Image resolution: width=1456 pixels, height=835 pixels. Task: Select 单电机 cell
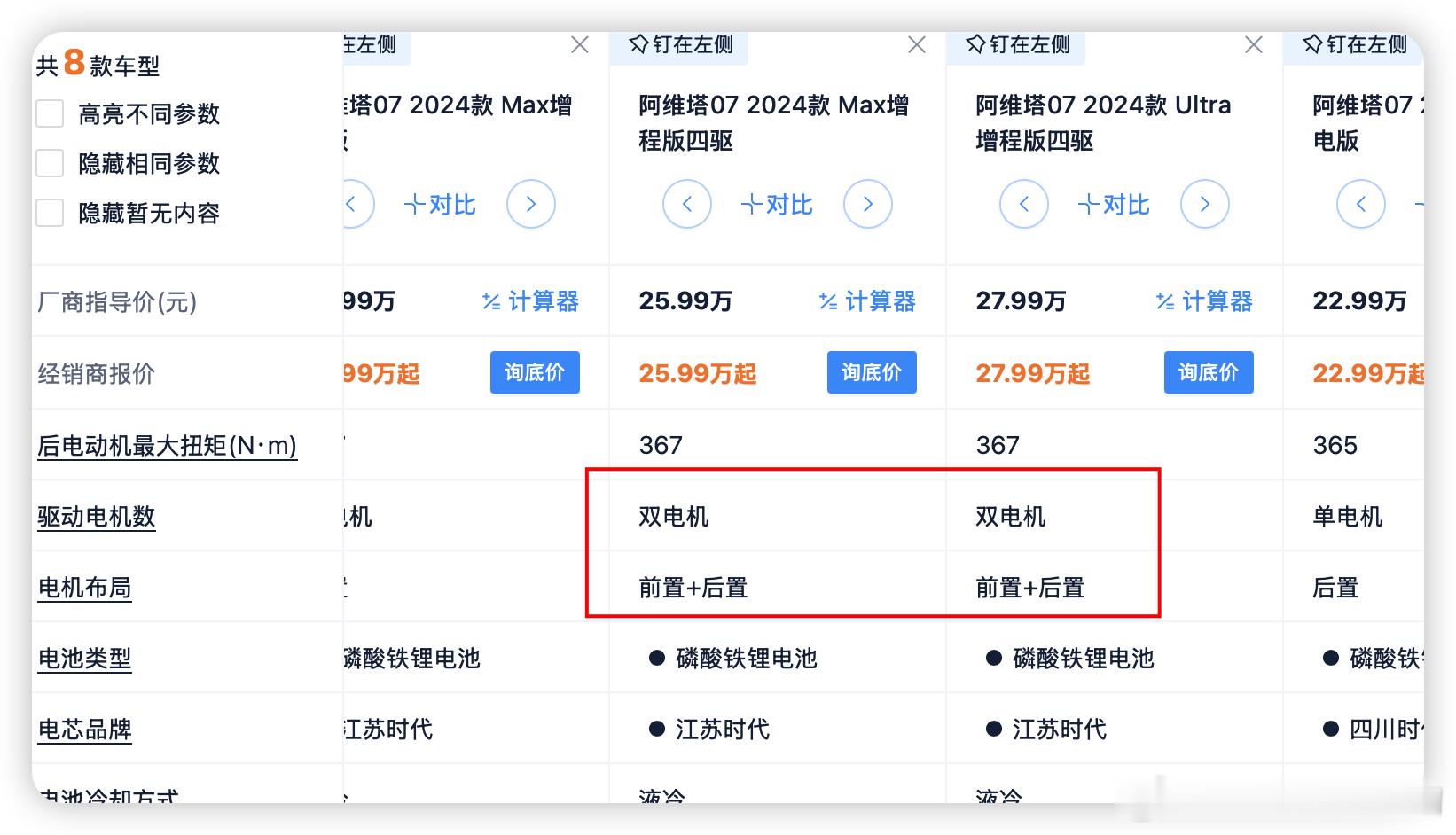click(x=1348, y=517)
